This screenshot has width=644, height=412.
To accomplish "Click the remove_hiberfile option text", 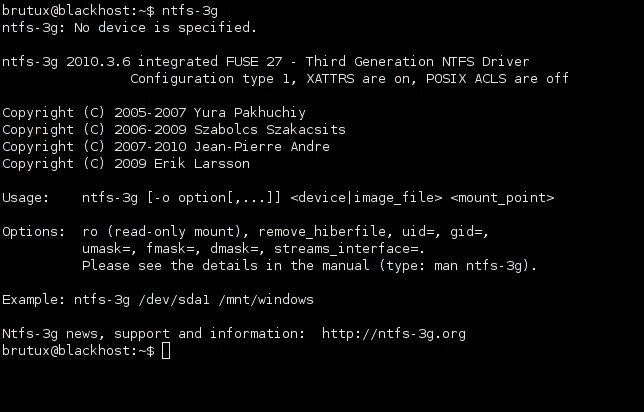I will point(322,232).
